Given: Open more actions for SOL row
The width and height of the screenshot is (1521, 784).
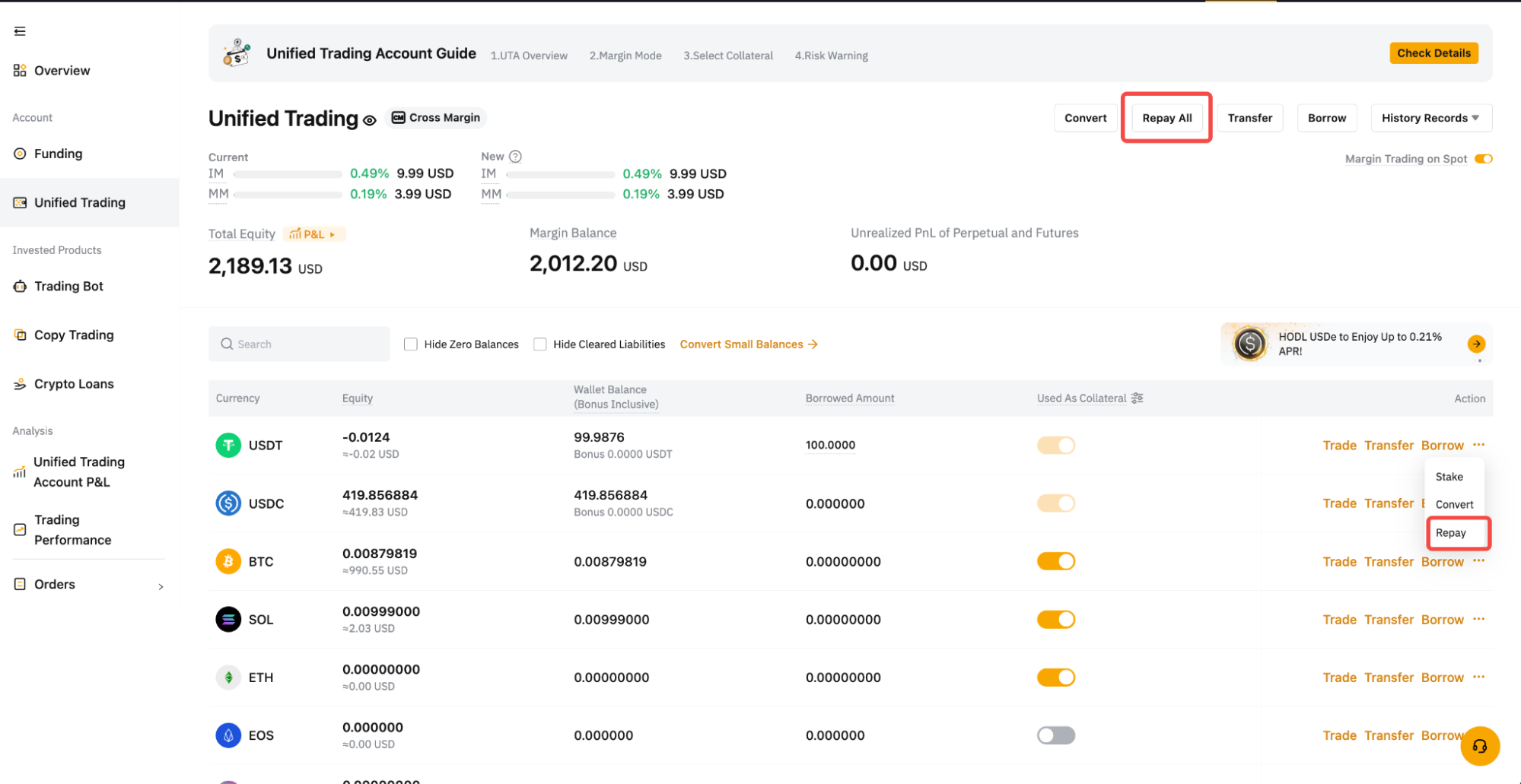Looking at the screenshot, I should coord(1478,619).
